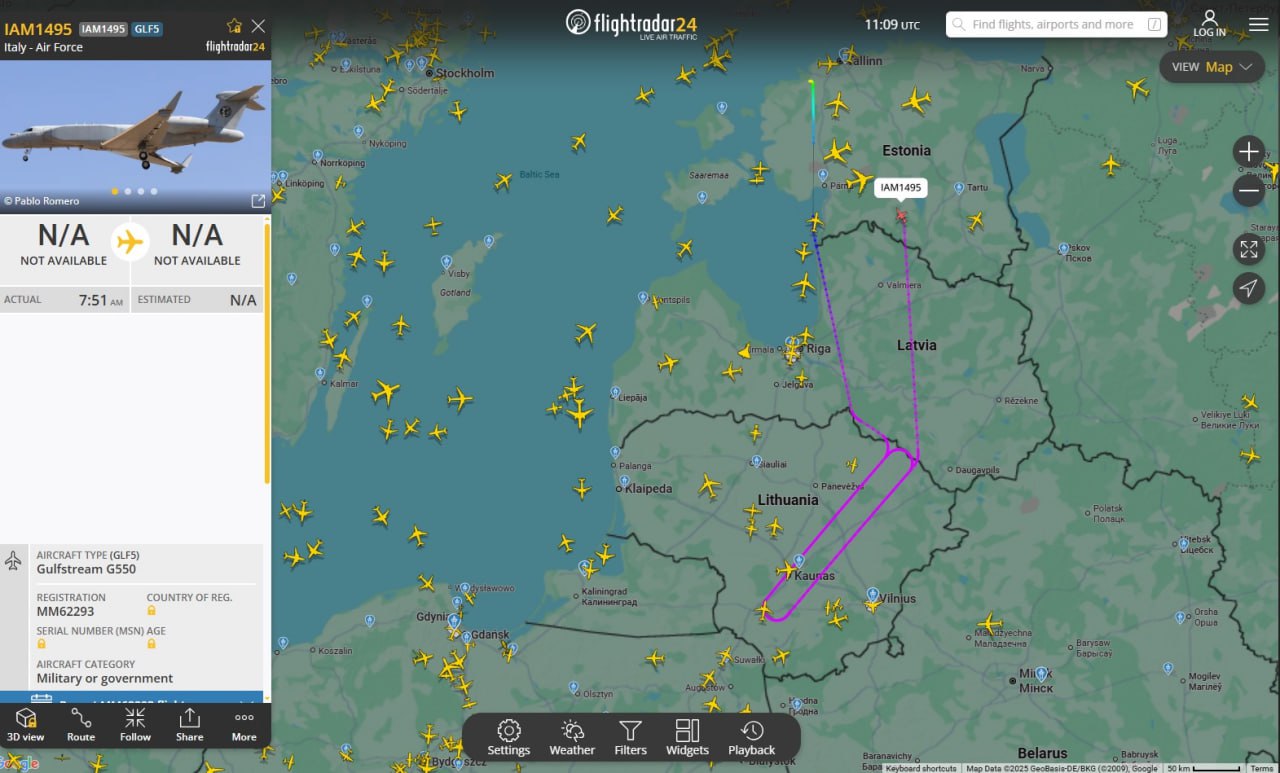
Task: Click the flight panel vertical scrollbar
Action: click(x=267, y=353)
